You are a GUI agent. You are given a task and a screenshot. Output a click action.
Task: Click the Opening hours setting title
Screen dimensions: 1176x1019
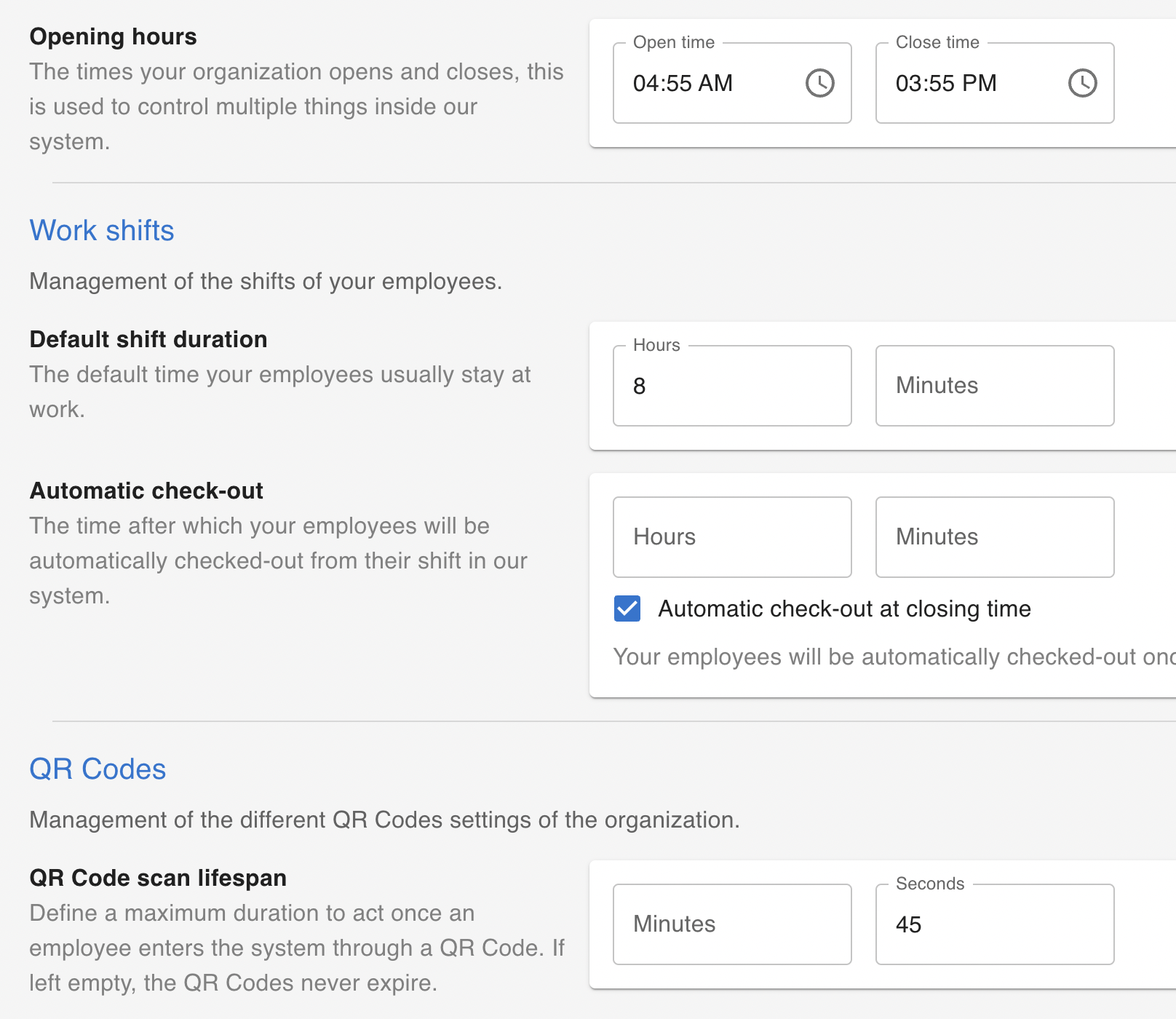[x=113, y=36]
